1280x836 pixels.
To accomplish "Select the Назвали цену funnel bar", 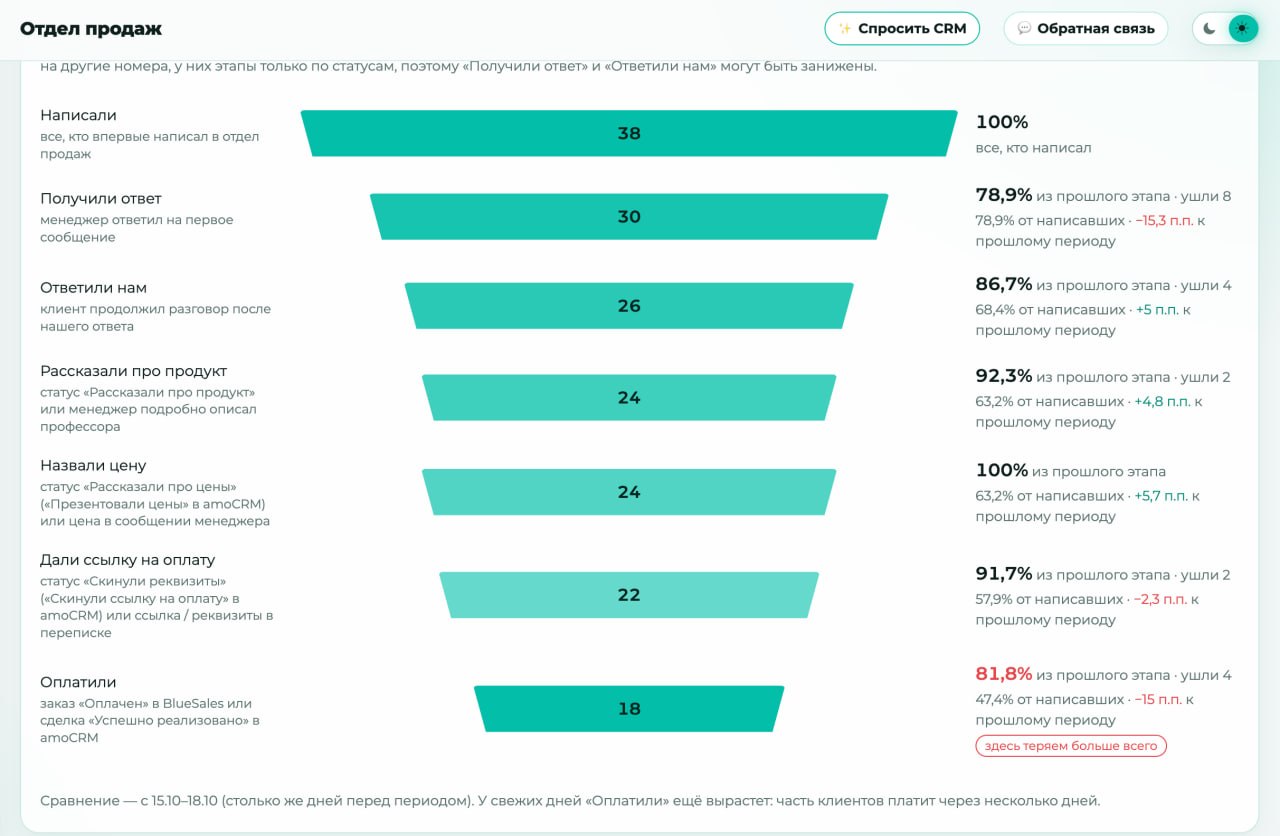I will [x=629, y=492].
